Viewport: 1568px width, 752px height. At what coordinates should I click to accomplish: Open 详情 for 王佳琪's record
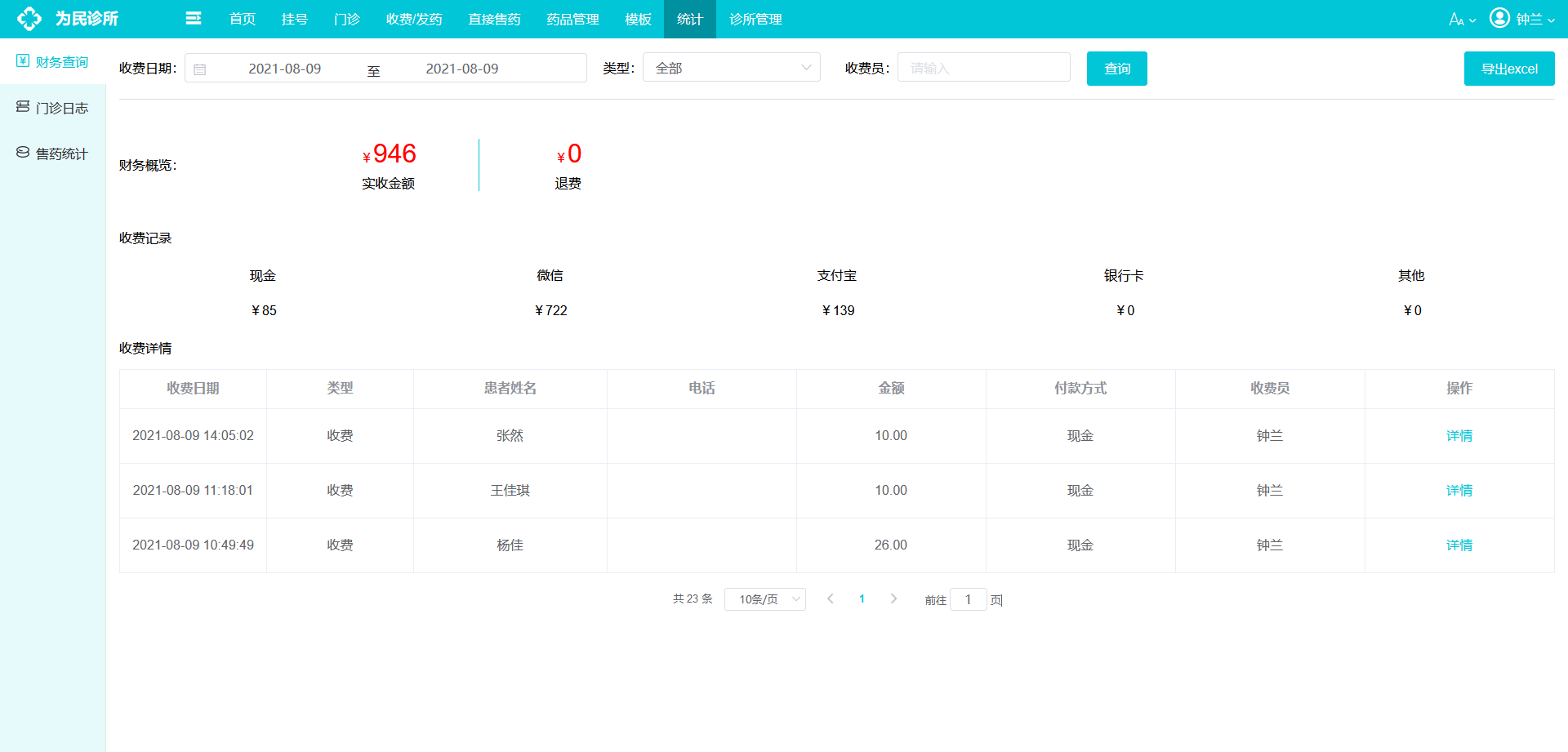1459,491
